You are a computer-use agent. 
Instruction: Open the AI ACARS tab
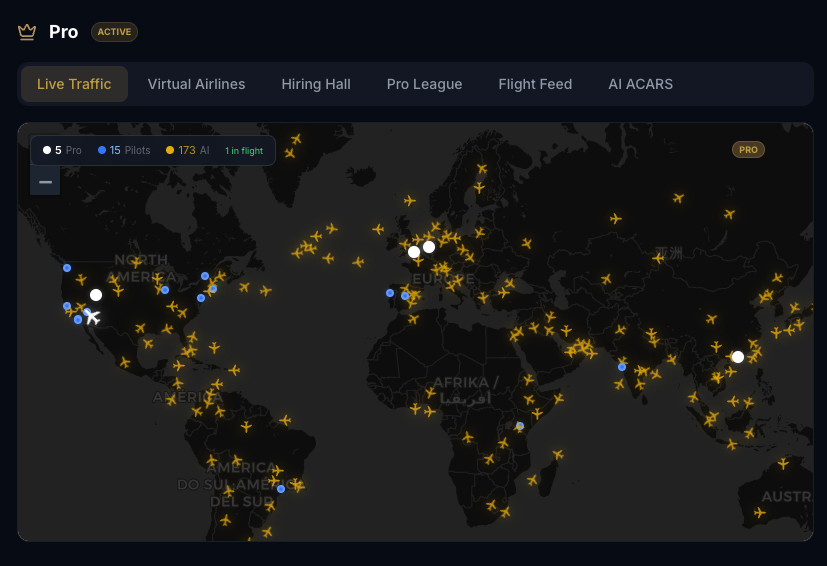point(640,84)
